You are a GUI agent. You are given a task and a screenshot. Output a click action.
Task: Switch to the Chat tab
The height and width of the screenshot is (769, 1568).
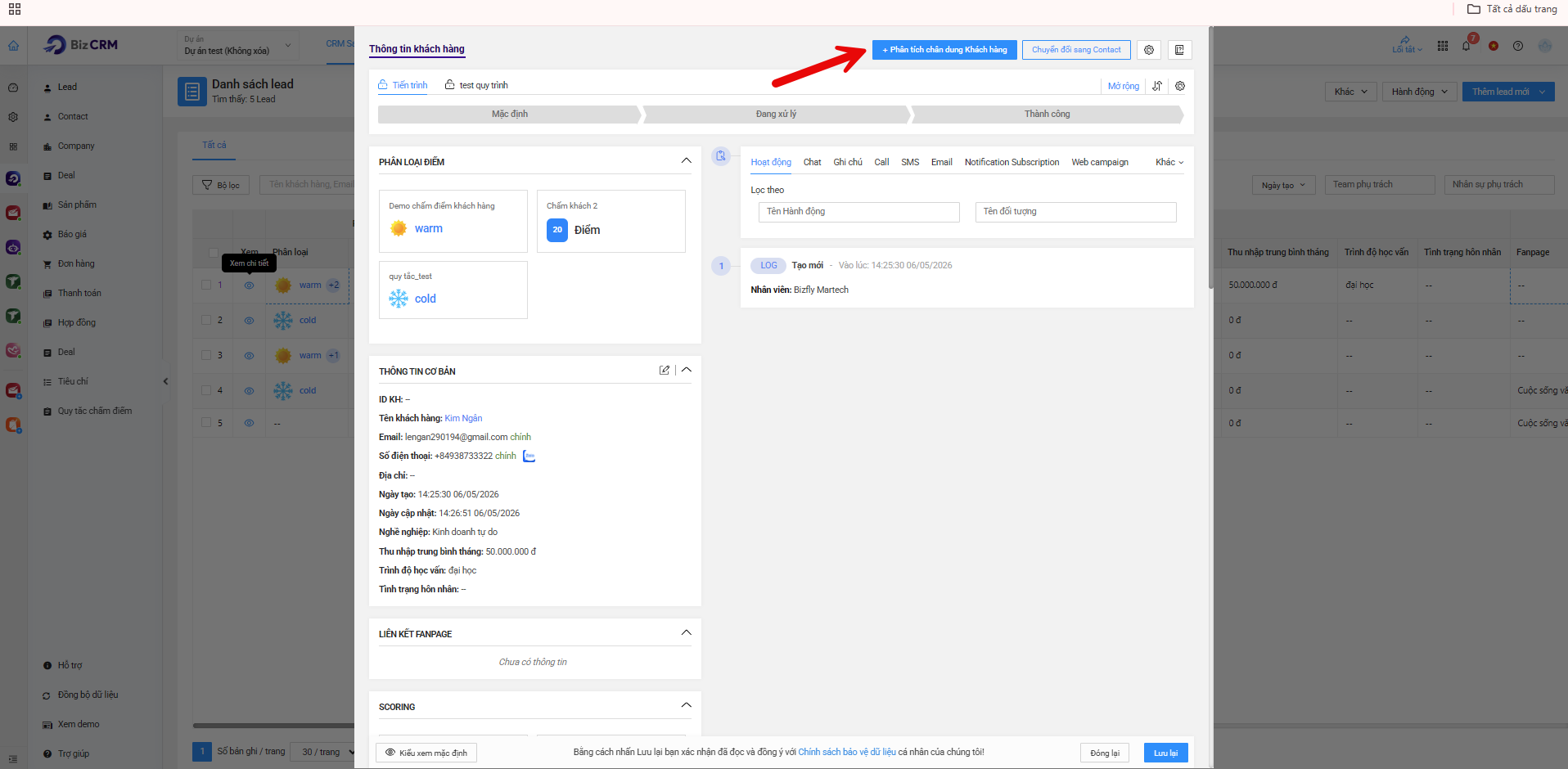[x=813, y=162]
